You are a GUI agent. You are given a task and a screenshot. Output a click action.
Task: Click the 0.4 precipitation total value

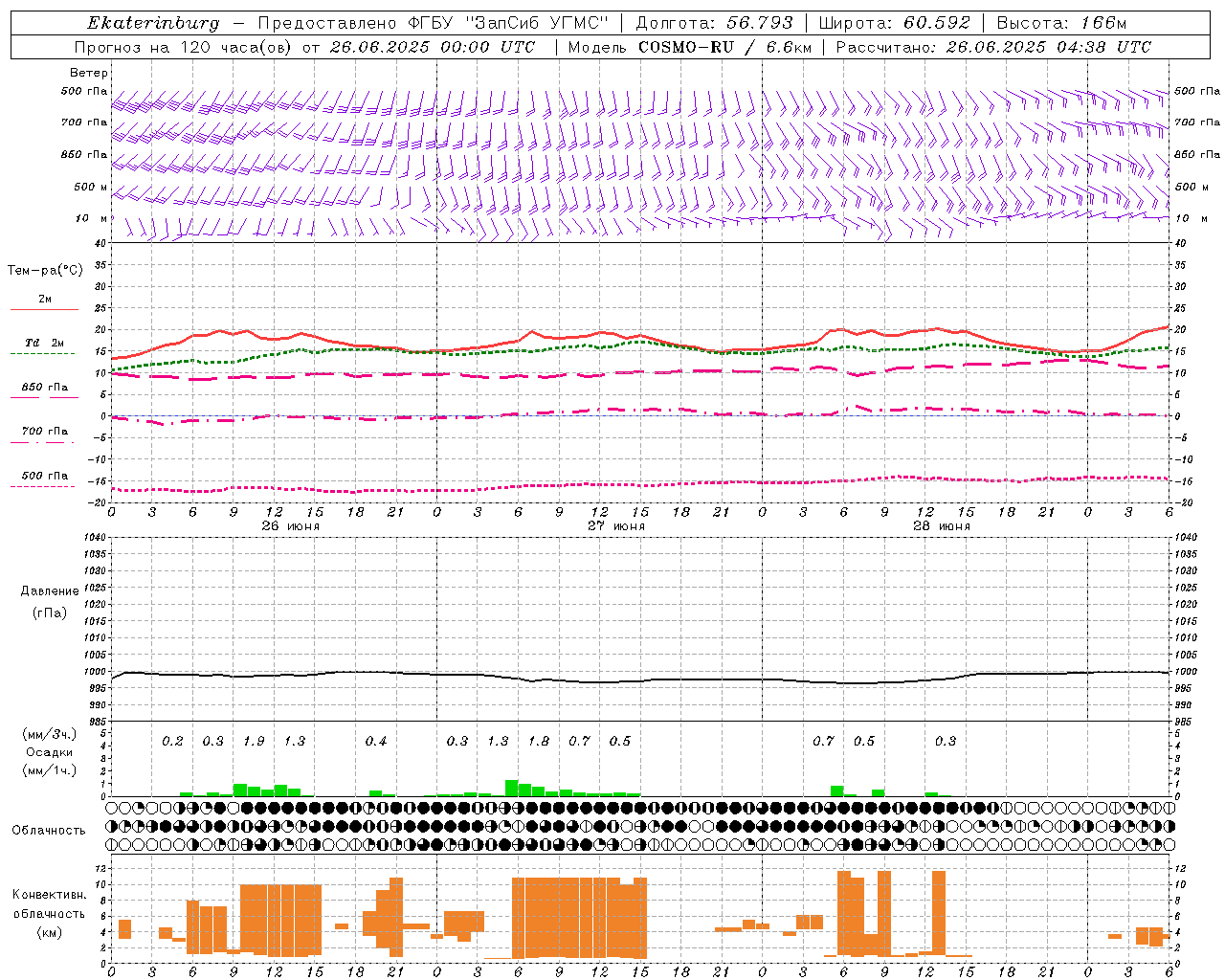376,741
